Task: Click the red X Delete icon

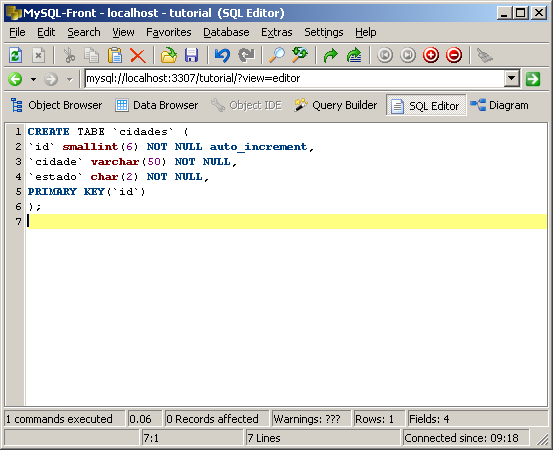Action: coord(138,55)
